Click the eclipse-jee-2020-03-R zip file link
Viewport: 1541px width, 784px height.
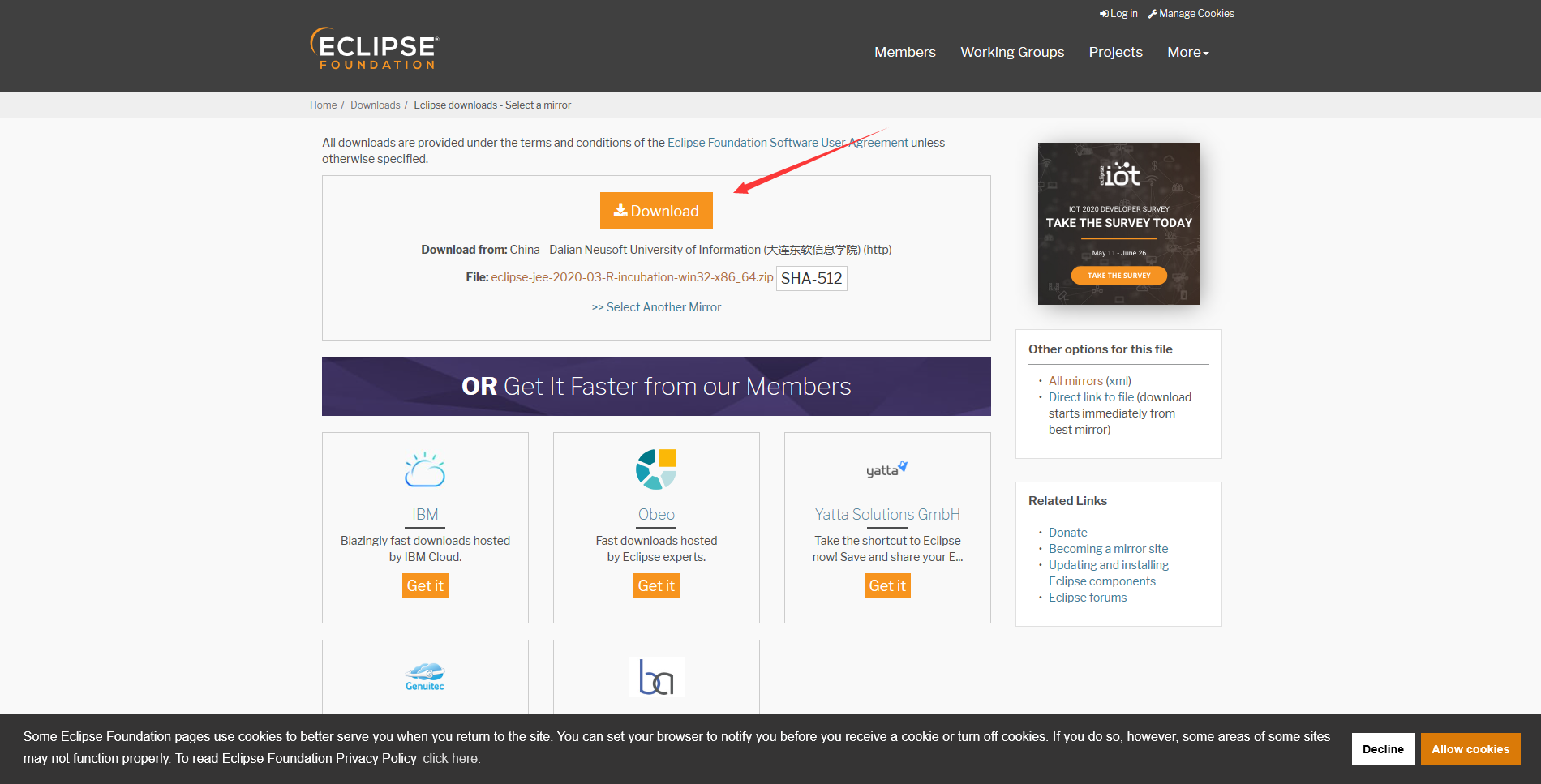pyautogui.click(x=632, y=277)
